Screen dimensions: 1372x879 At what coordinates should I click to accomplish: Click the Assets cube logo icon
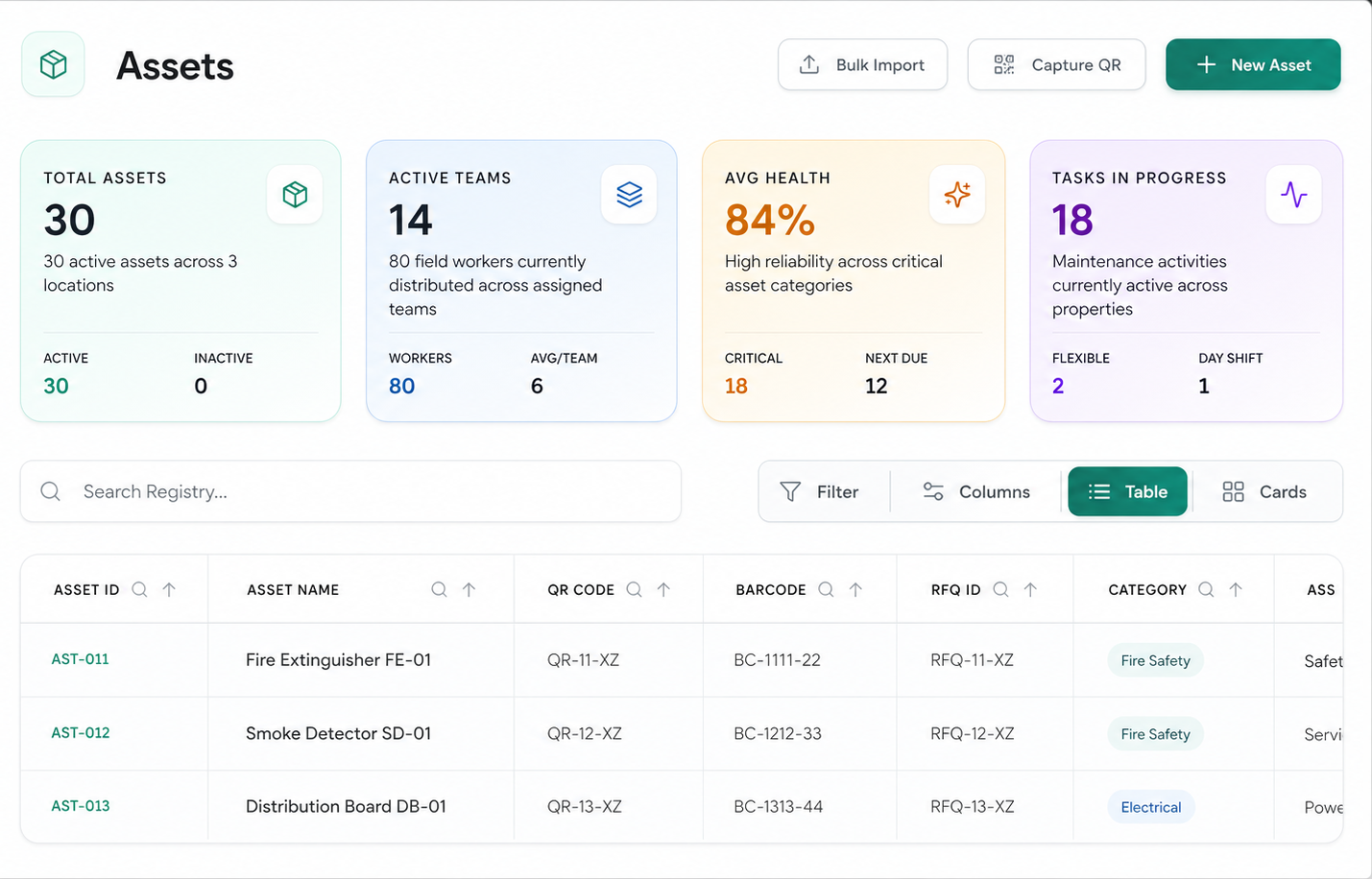click(54, 64)
